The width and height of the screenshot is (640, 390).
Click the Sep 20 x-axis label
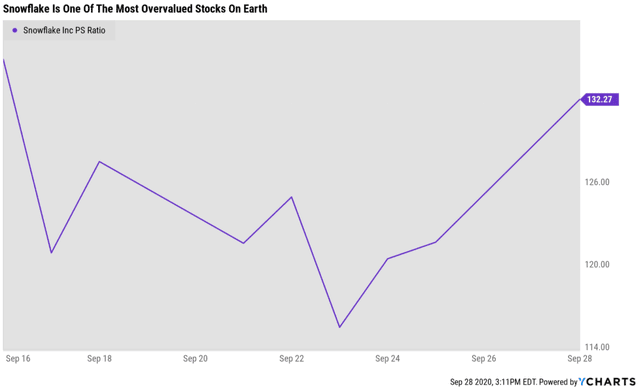pyautogui.click(x=195, y=359)
